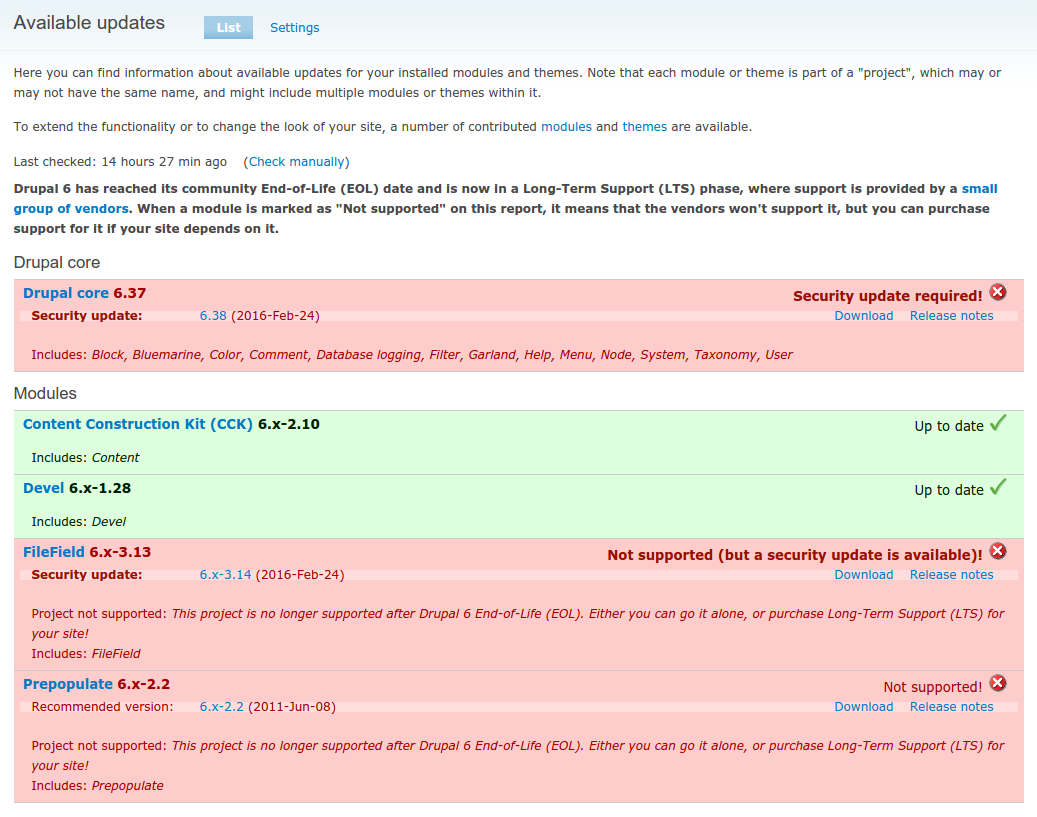The height and width of the screenshot is (817, 1037).
Task: Click 'Security update:' label under FileField
Action: (87, 575)
